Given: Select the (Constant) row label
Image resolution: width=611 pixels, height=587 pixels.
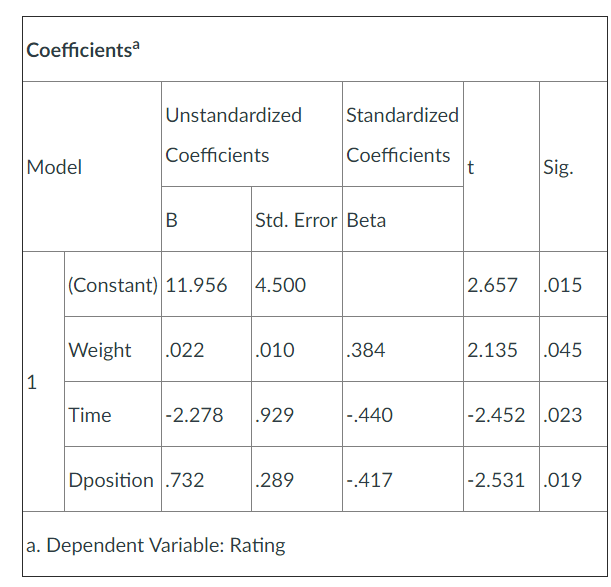Looking at the screenshot, I should (112, 285).
